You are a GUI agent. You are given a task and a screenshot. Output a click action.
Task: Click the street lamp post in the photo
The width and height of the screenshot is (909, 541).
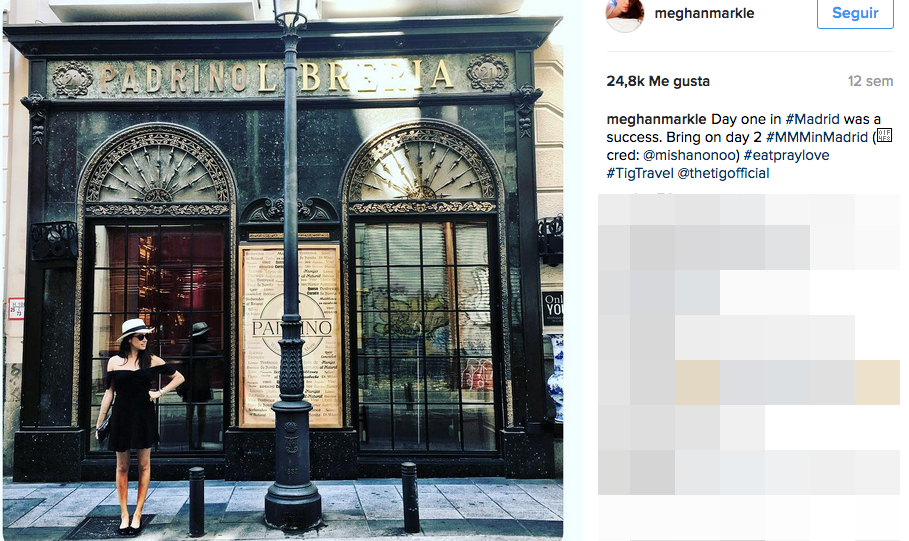tap(292, 273)
